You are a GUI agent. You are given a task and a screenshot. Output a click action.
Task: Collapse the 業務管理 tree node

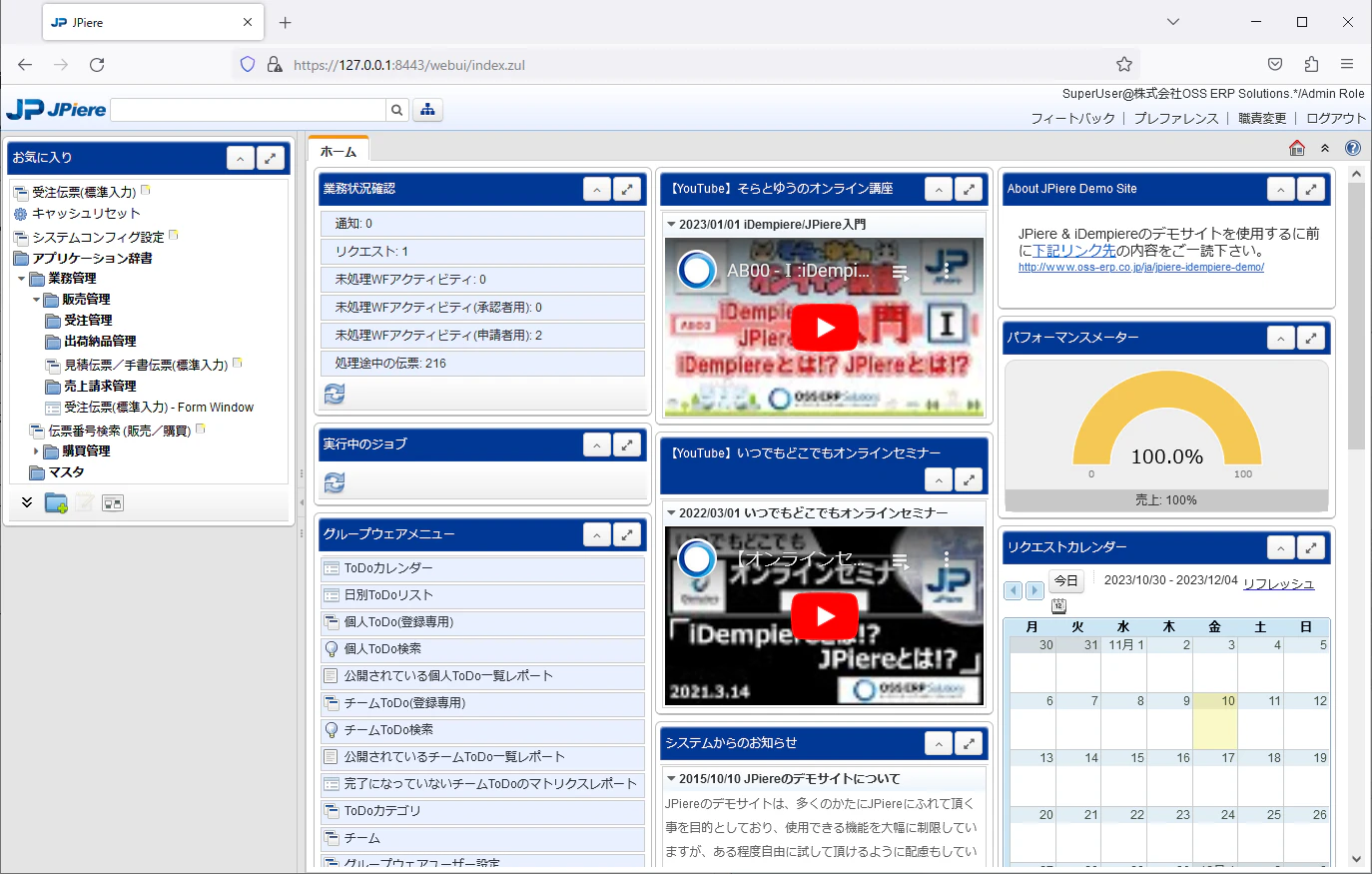(21, 279)
